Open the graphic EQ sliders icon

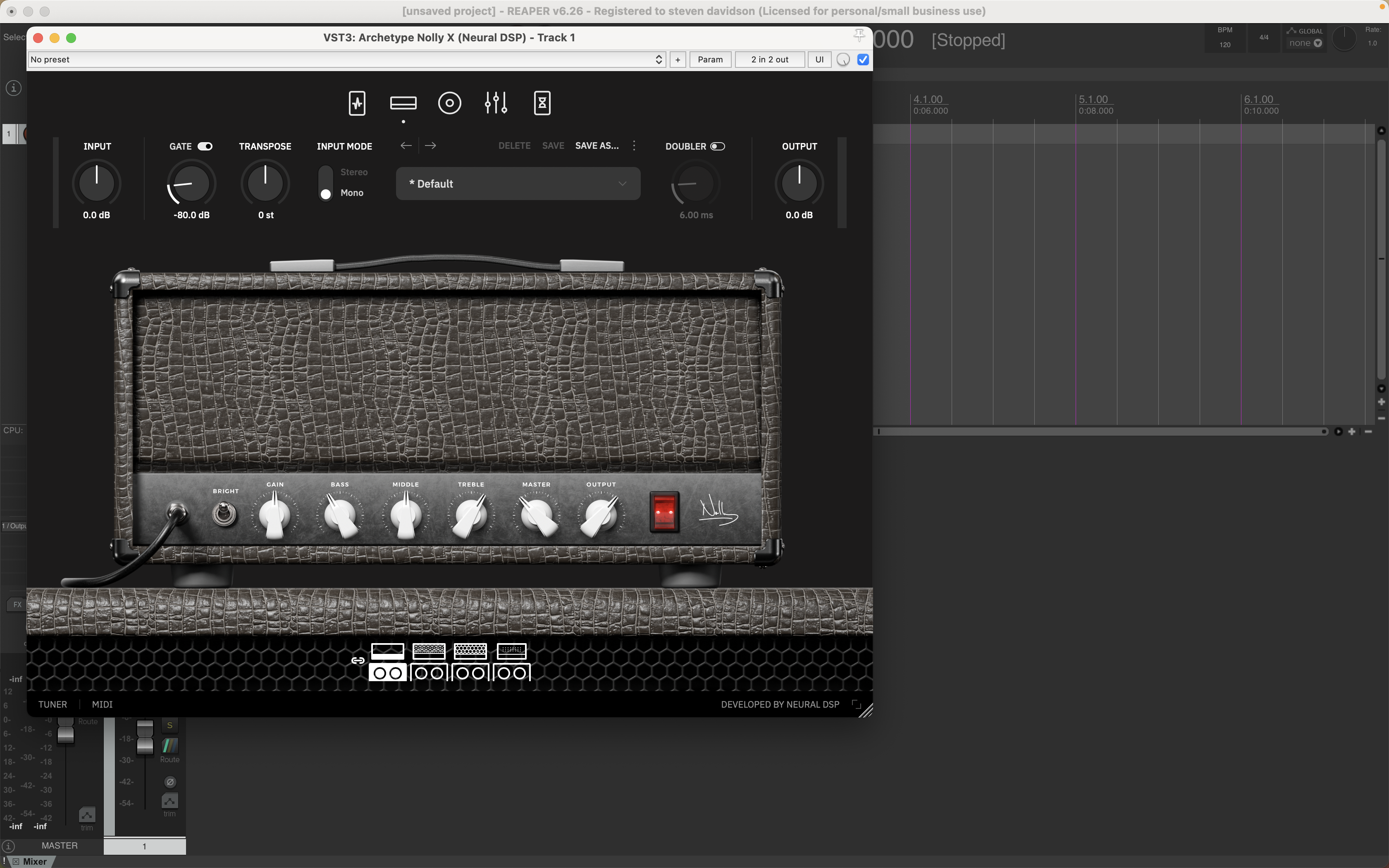click(496, 103)
